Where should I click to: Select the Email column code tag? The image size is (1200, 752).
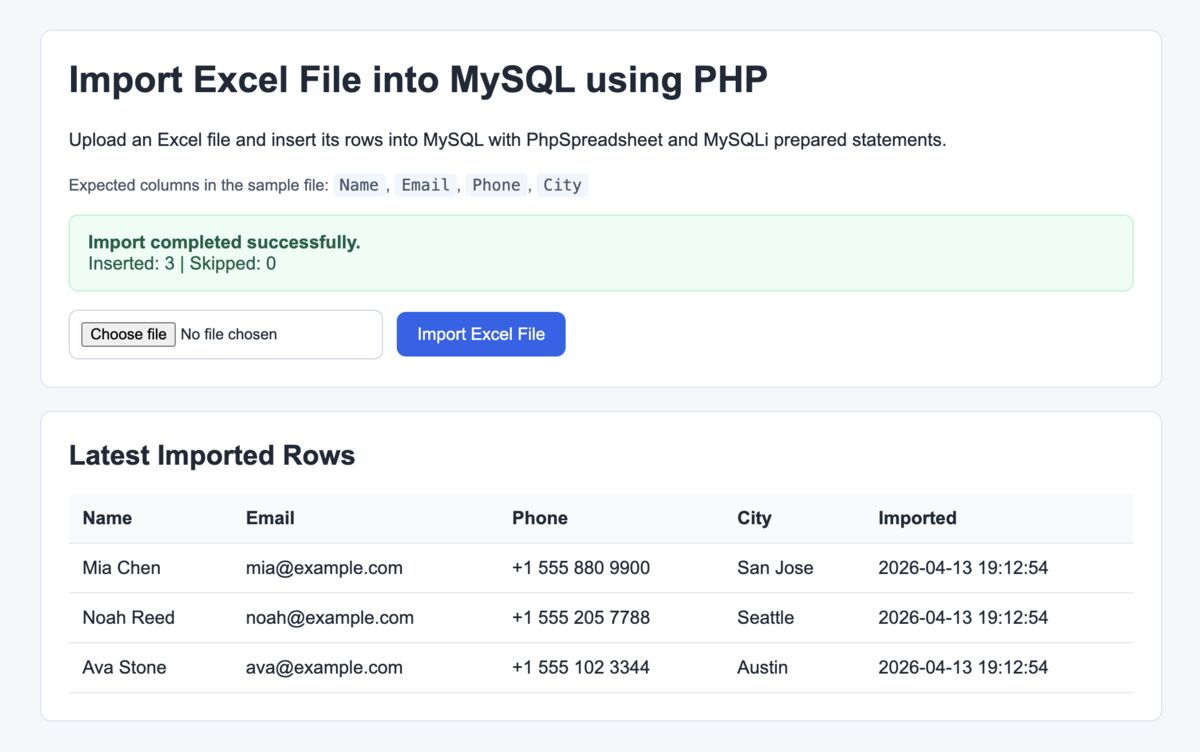tap(425, 185)
